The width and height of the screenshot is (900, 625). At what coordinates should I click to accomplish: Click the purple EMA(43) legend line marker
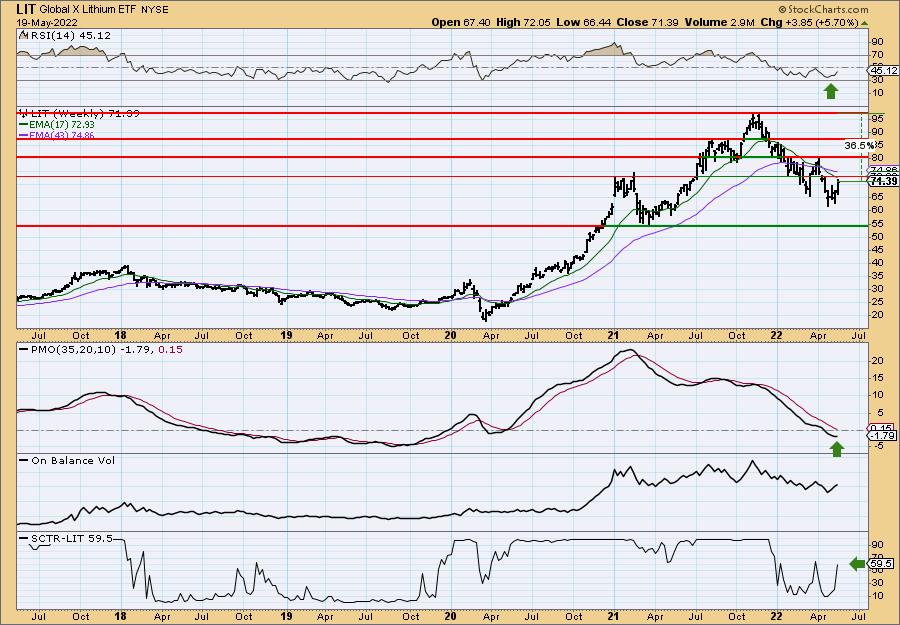coord(24,135)
